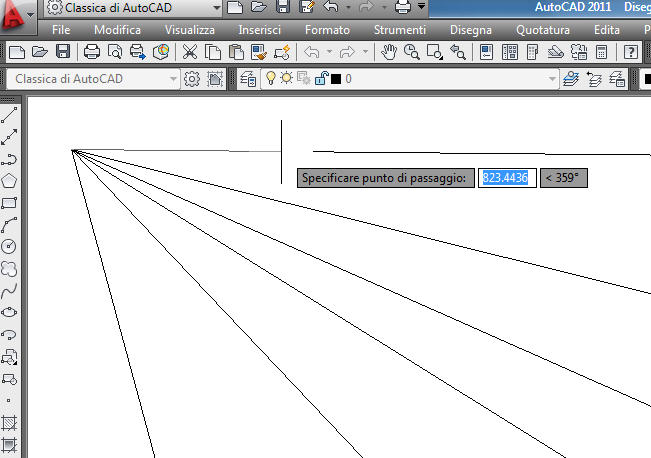Open the DesignCenter icon
Screen dimensions: 651x458
pyautogui.click(x=509, y=52)
